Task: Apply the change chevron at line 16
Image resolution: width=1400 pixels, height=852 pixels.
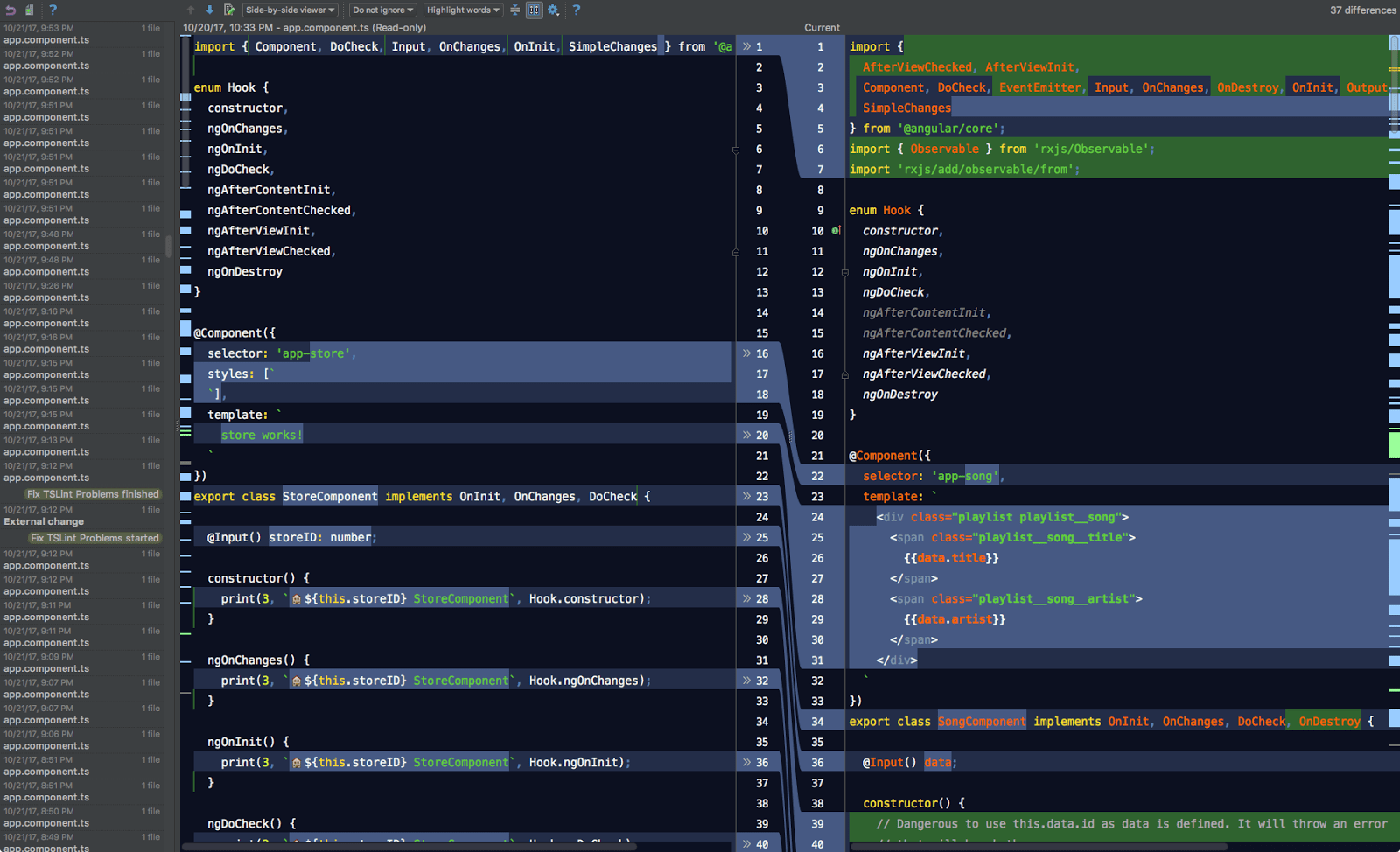Action: (745, 353)
